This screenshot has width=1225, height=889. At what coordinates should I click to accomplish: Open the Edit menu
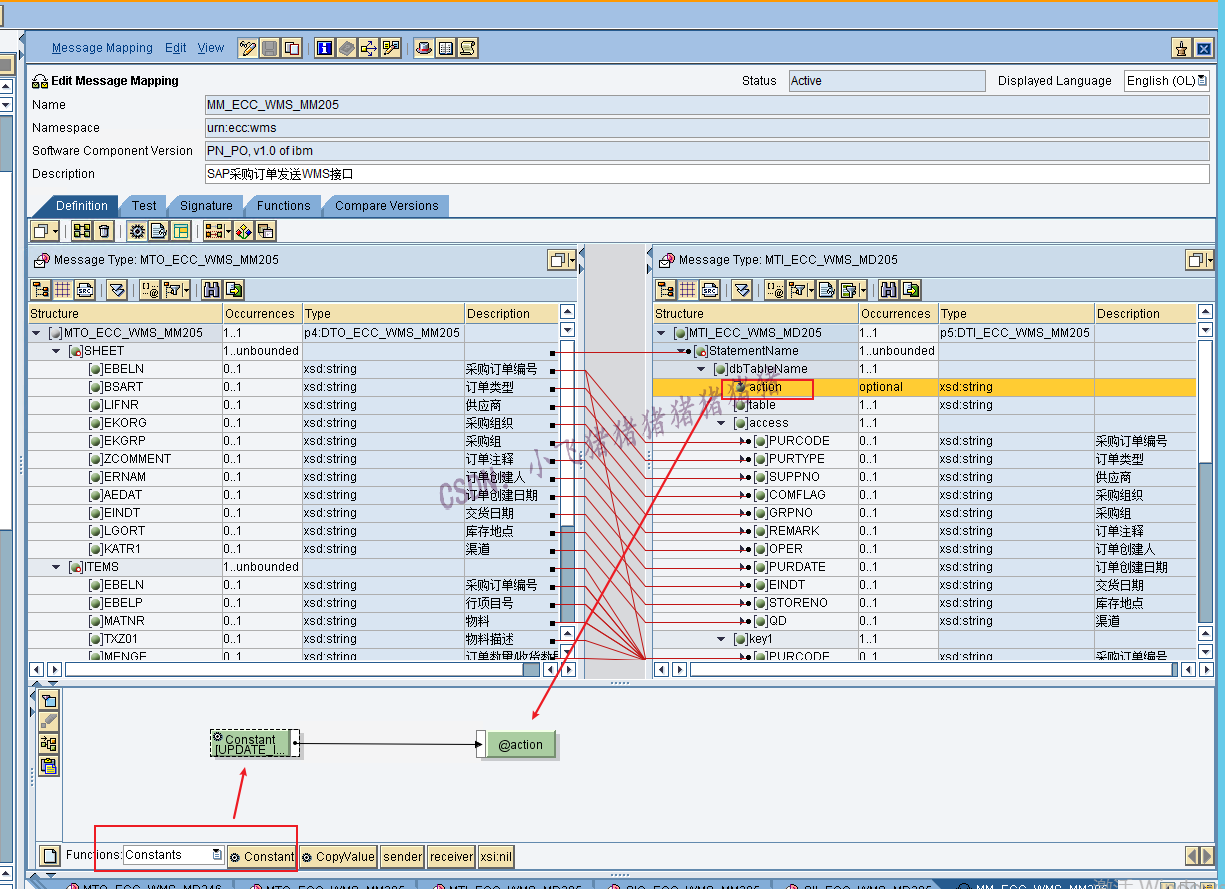tap(176, 48)
